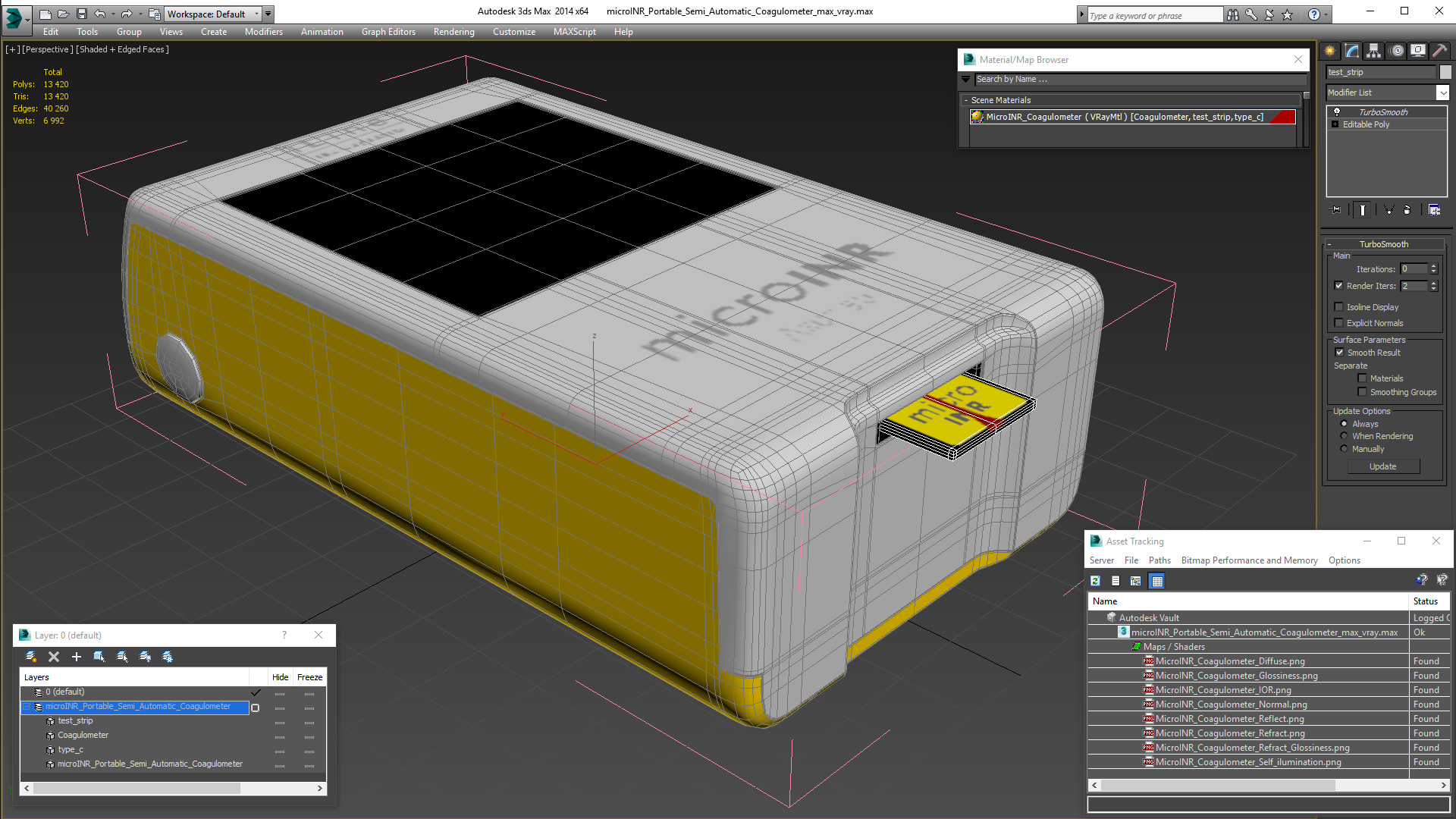1456x819 pixels.
Task: Toggle the Smooth Result checkbox
Action: coord(1339,353)
